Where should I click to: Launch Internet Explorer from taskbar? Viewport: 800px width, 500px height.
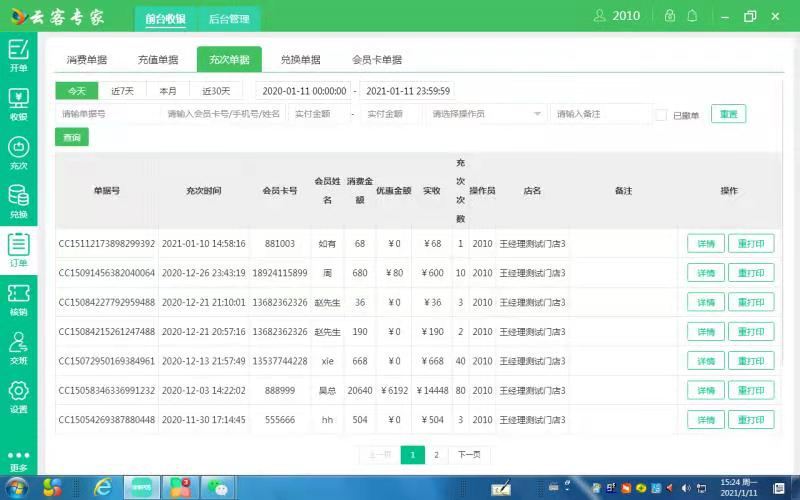coord(103,488)
